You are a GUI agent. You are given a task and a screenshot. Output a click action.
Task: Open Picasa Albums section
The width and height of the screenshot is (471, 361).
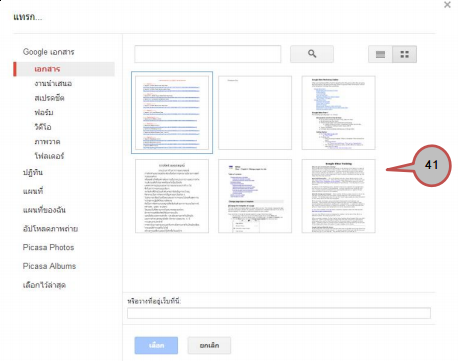click(x=49, y=266)
